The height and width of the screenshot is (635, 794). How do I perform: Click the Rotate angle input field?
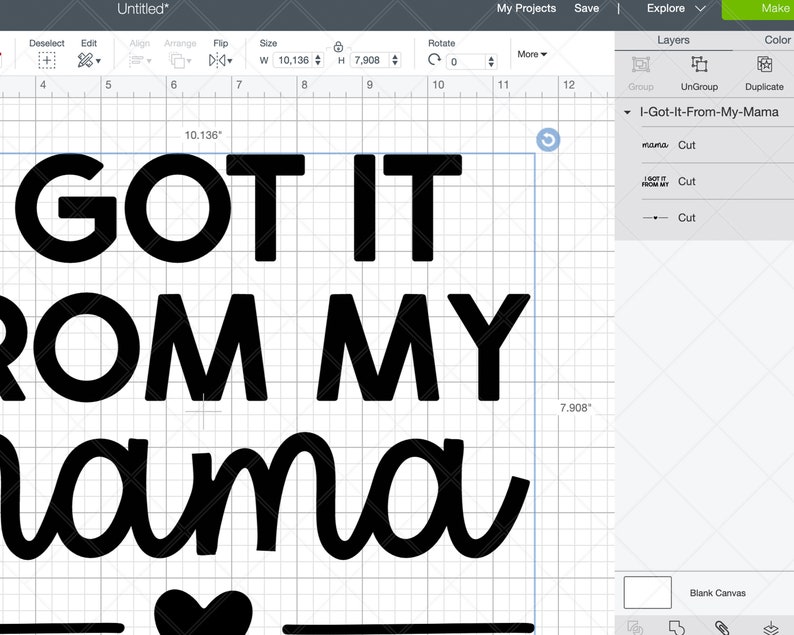click(466, 62)
